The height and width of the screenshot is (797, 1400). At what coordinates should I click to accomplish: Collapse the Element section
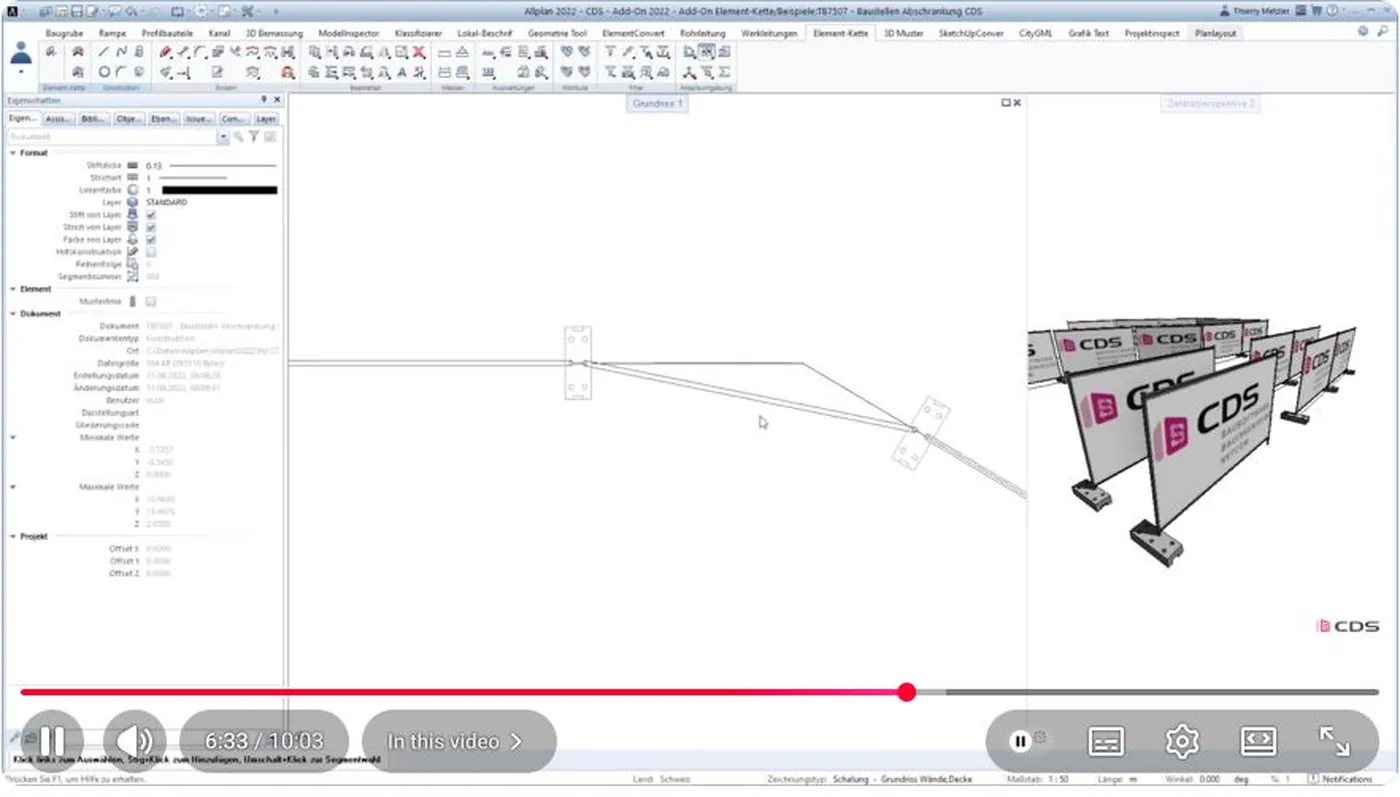(x=13, y=289)
